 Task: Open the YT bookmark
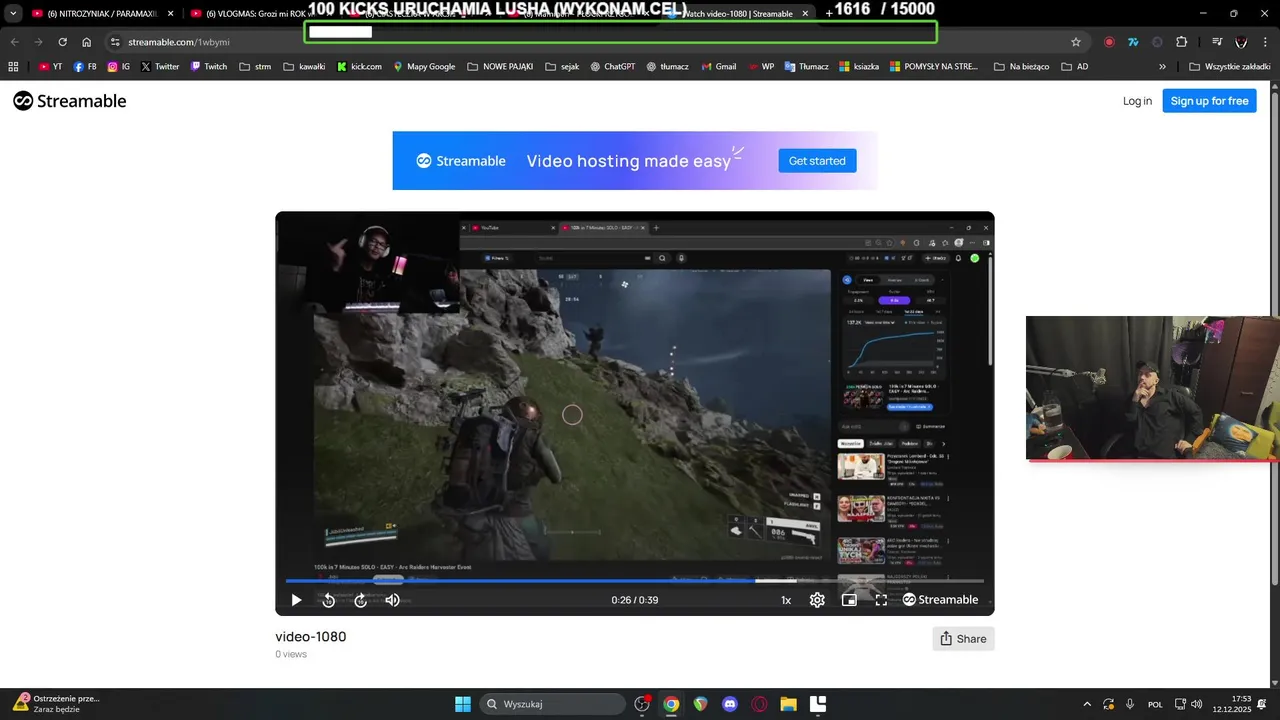coord(50,67)
